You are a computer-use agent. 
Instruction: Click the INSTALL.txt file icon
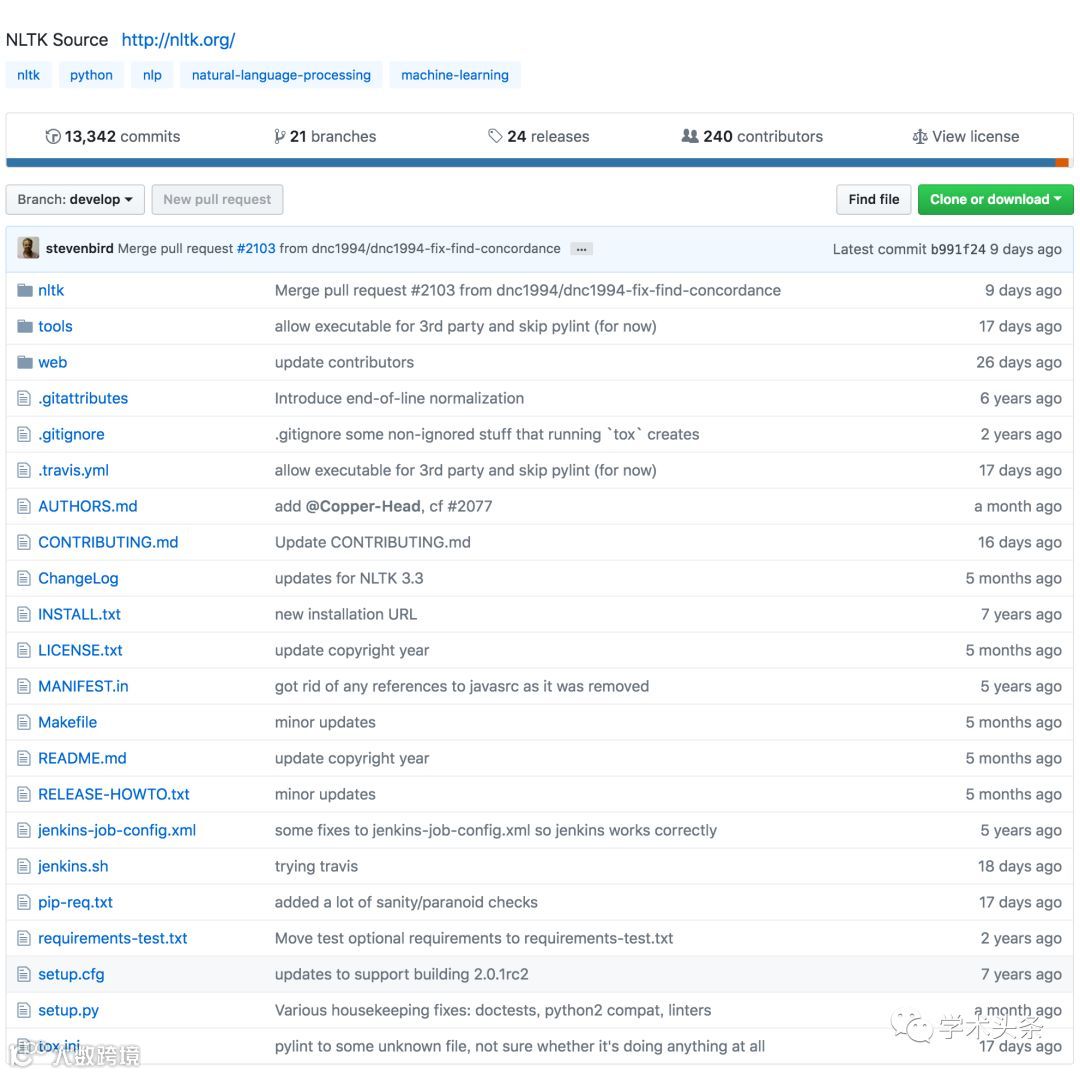(24, 614)
